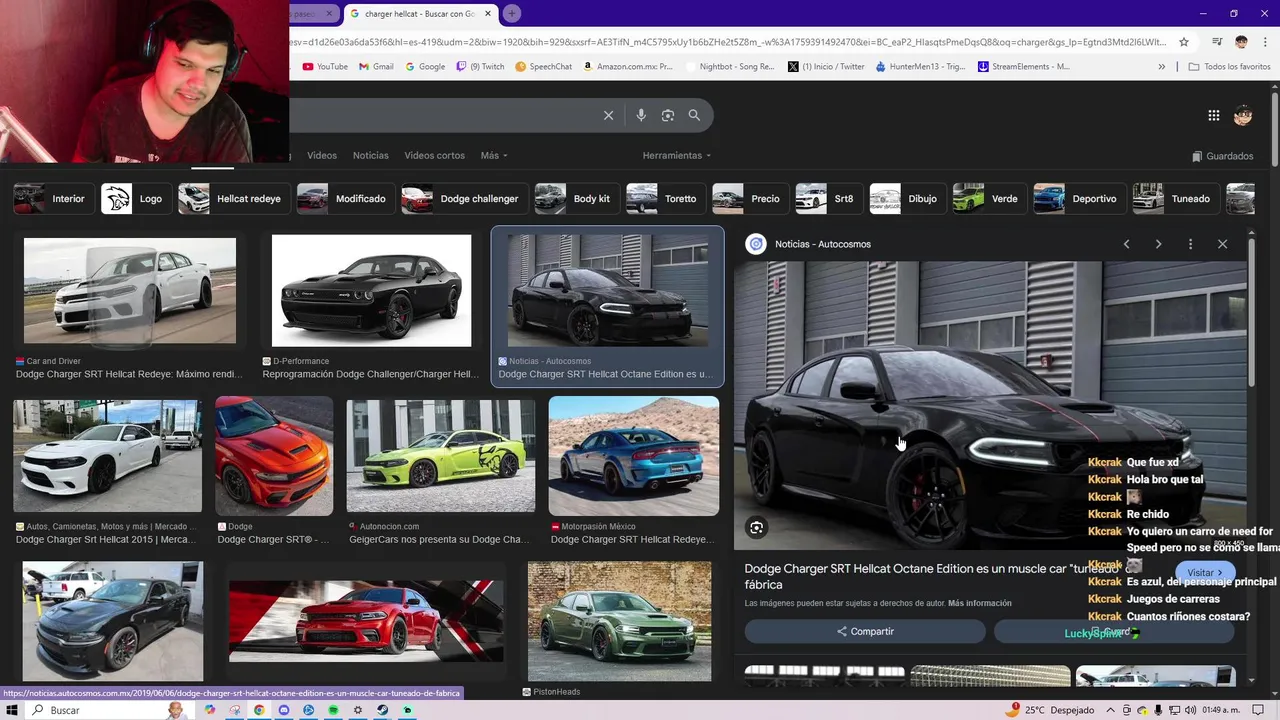The width and height of the screenshot is (1280, 720).
Task: Start voice search with microphone icon
Action: tap(641, 115)
